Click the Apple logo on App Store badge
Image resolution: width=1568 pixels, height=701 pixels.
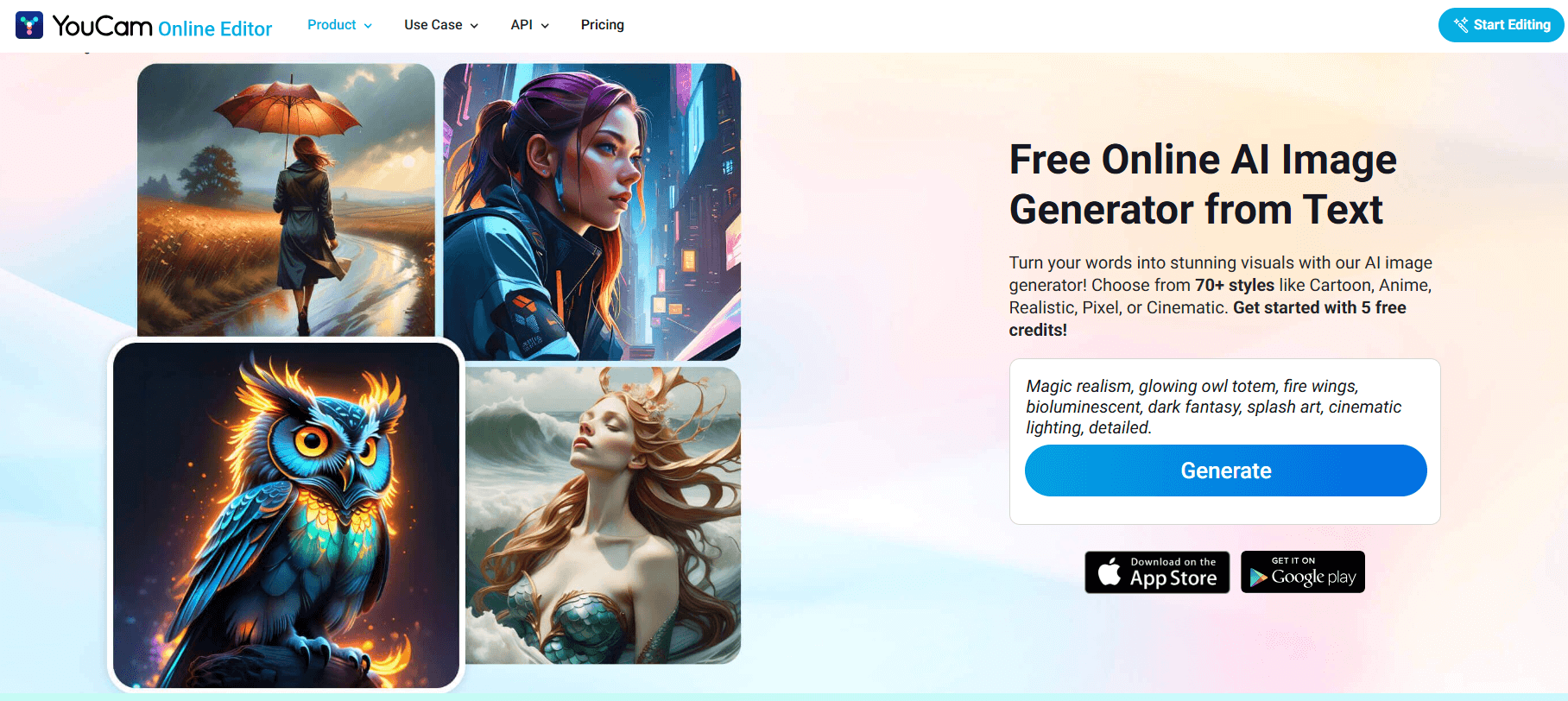coord(1109,572)
